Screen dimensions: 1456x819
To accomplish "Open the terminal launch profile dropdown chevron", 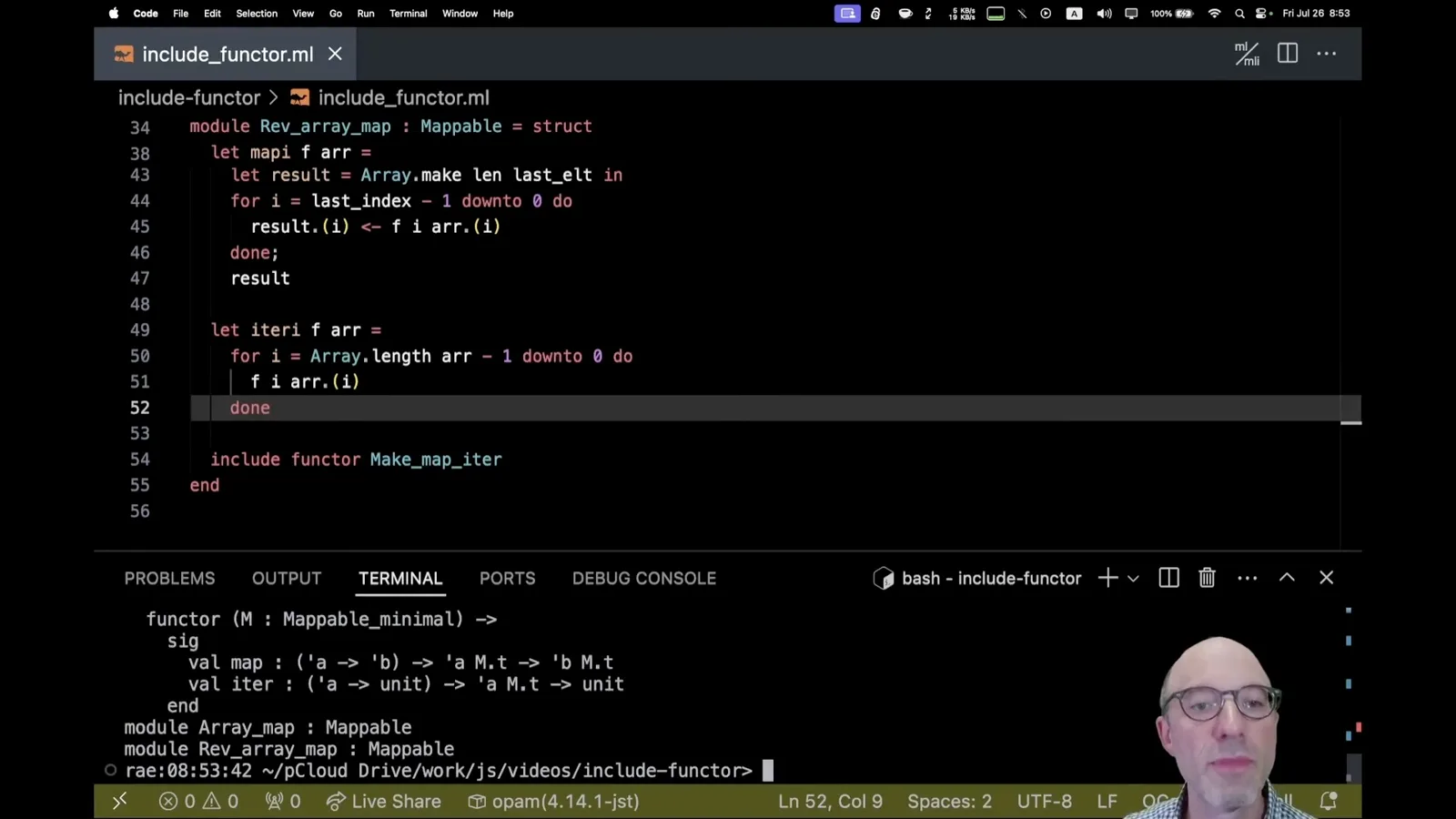I will pos(1133,578).
